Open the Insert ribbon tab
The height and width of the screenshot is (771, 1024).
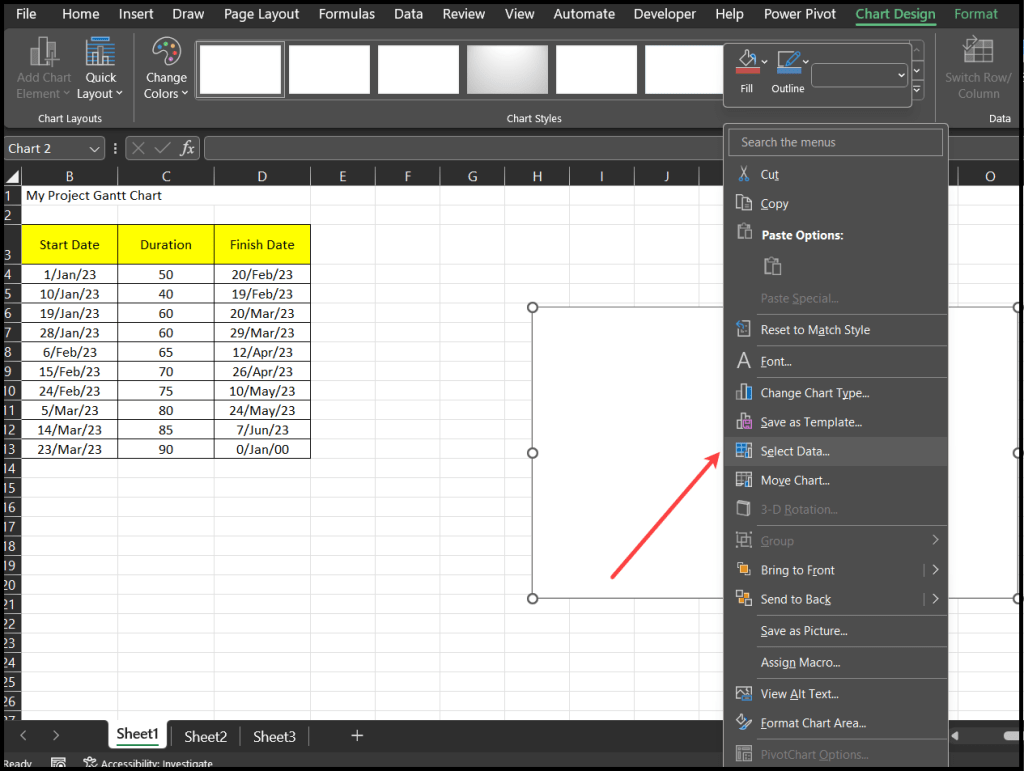tap(136, 14)
